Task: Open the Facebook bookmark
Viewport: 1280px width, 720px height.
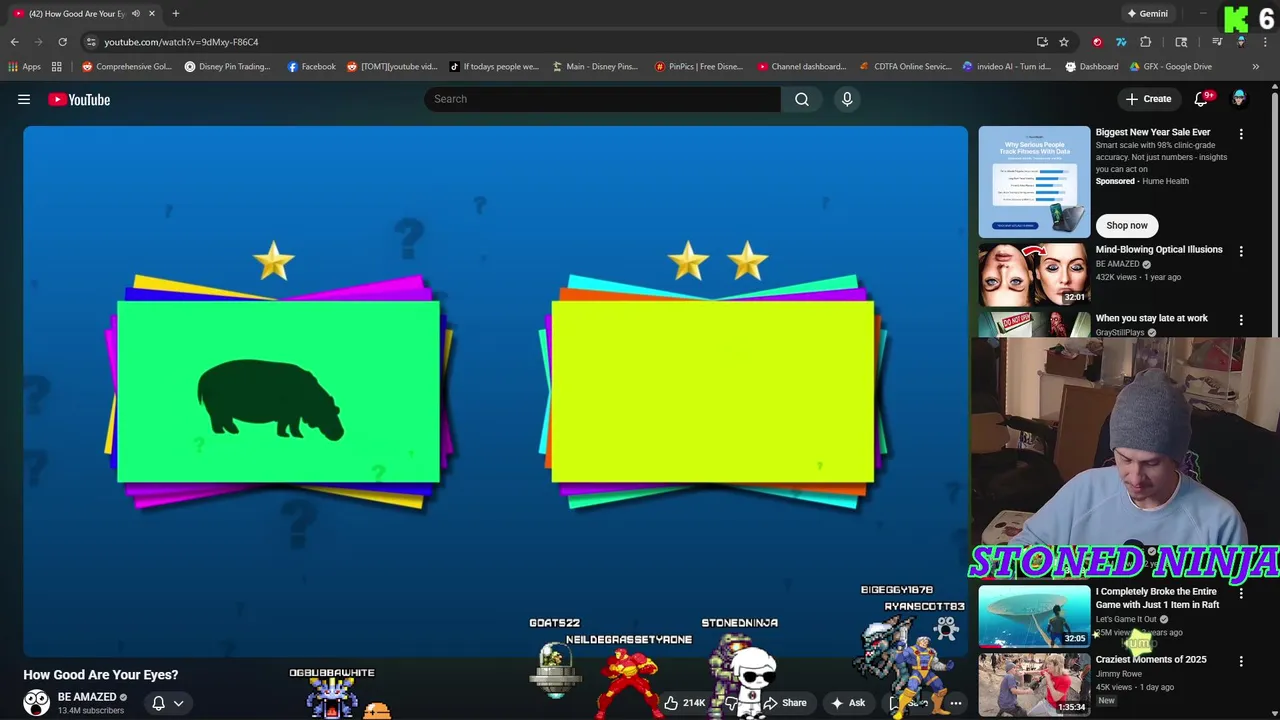Action: 311,67
